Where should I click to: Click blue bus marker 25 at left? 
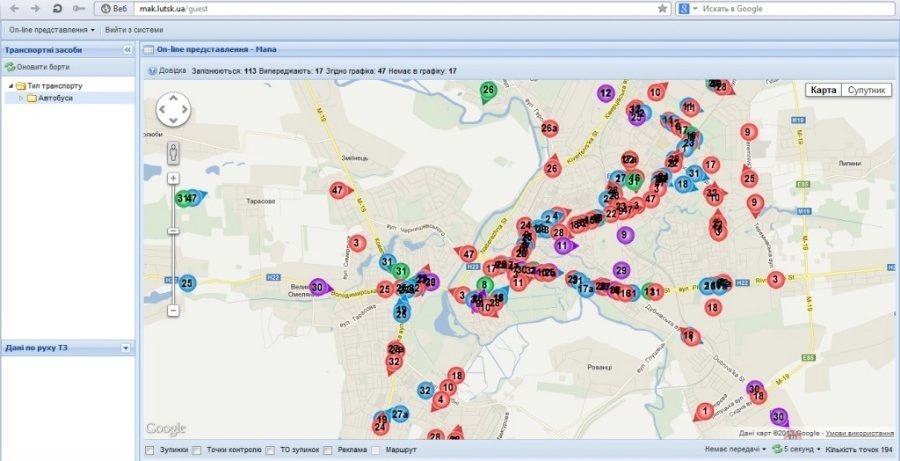[187, 284]
